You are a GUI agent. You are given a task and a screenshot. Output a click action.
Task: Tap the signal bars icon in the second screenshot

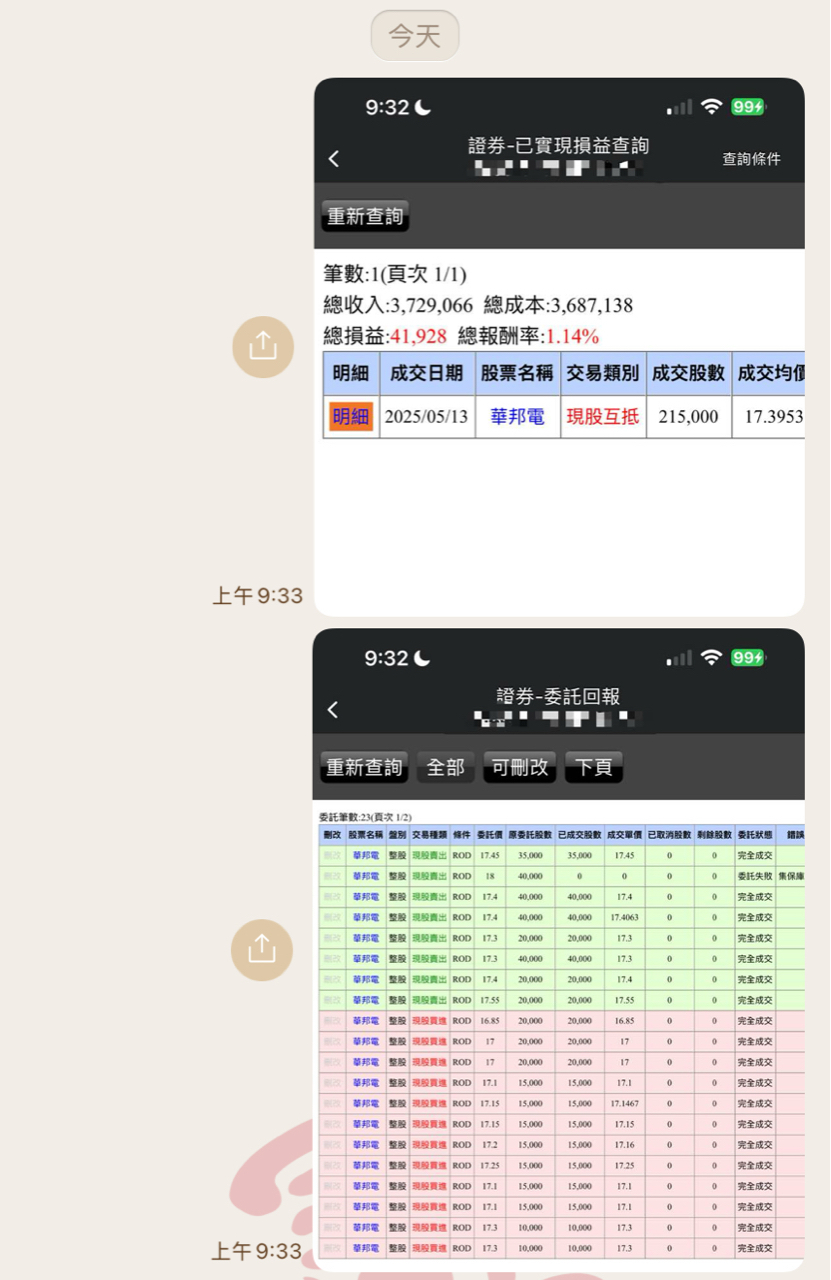(679, 658)
